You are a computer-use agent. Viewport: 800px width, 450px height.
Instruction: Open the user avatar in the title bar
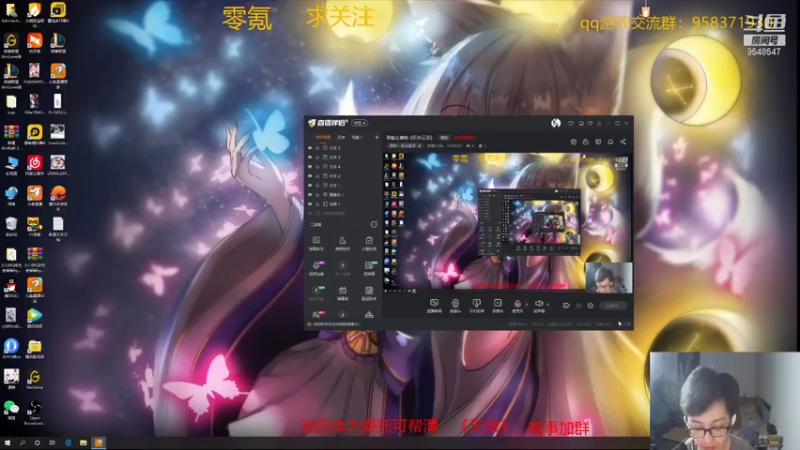556,123
